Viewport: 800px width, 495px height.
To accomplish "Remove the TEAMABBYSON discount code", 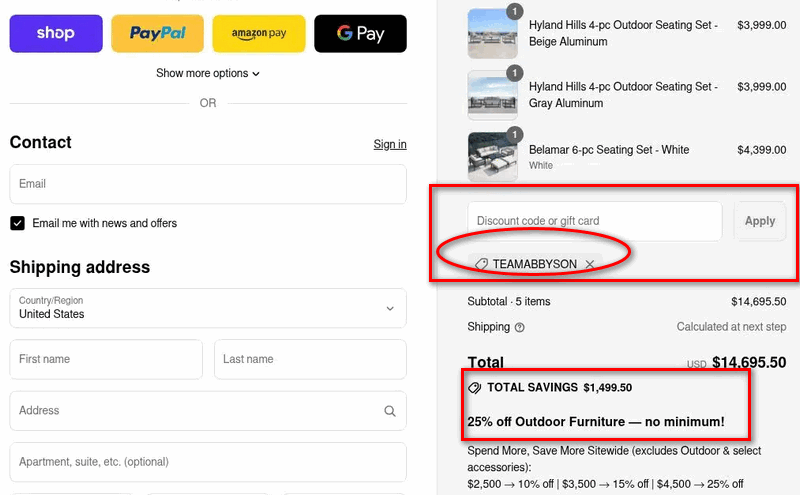I will [x=590, y=264].
